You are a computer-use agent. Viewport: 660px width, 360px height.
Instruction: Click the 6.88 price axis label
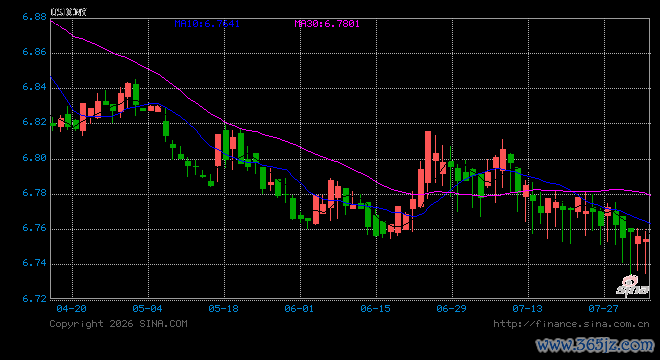tap(34, 17)
